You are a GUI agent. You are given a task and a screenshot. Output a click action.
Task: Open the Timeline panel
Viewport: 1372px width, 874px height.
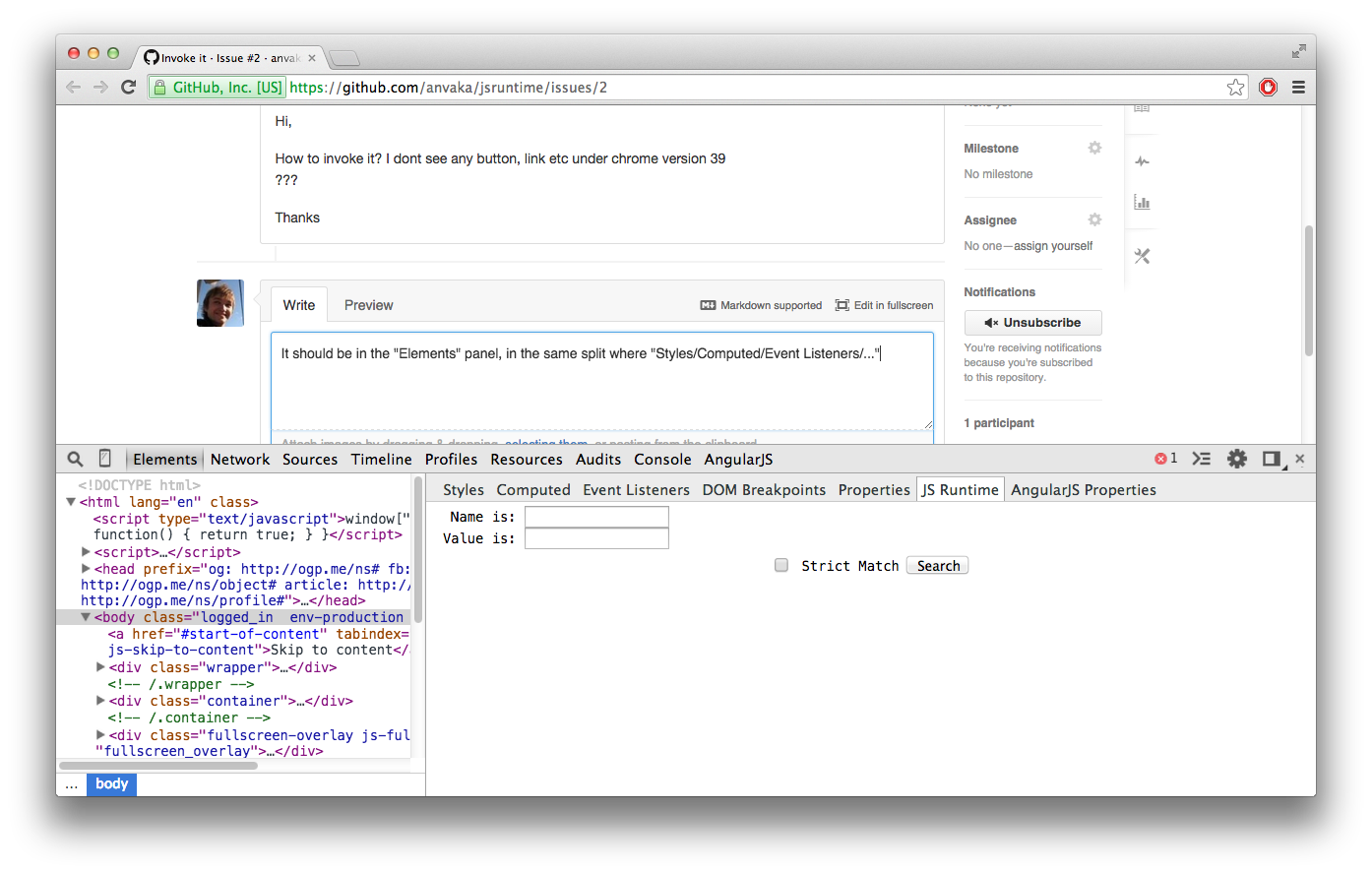pos(382,460)
